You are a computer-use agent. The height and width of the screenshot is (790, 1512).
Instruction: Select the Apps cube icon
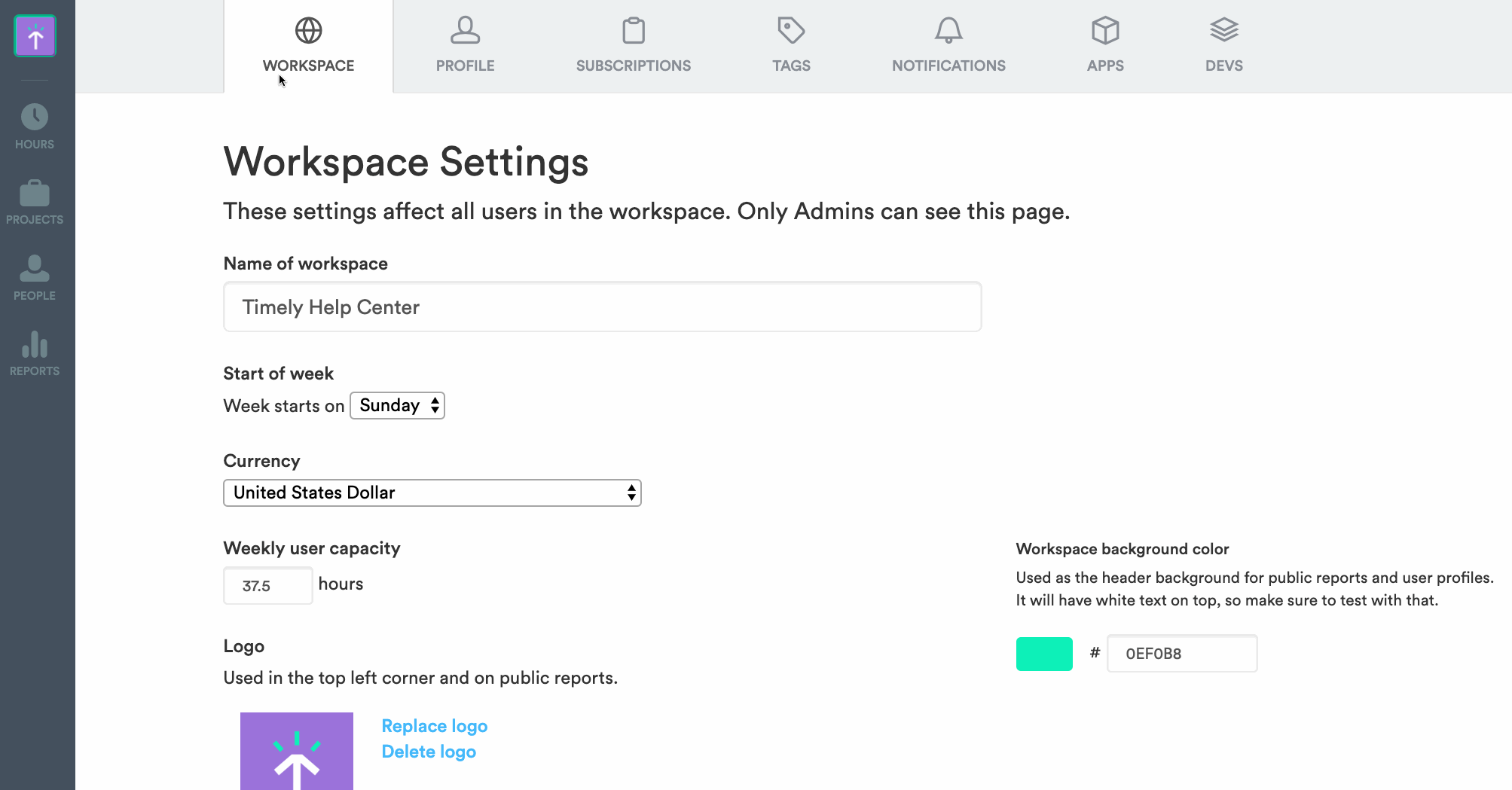coord(1104,31)
